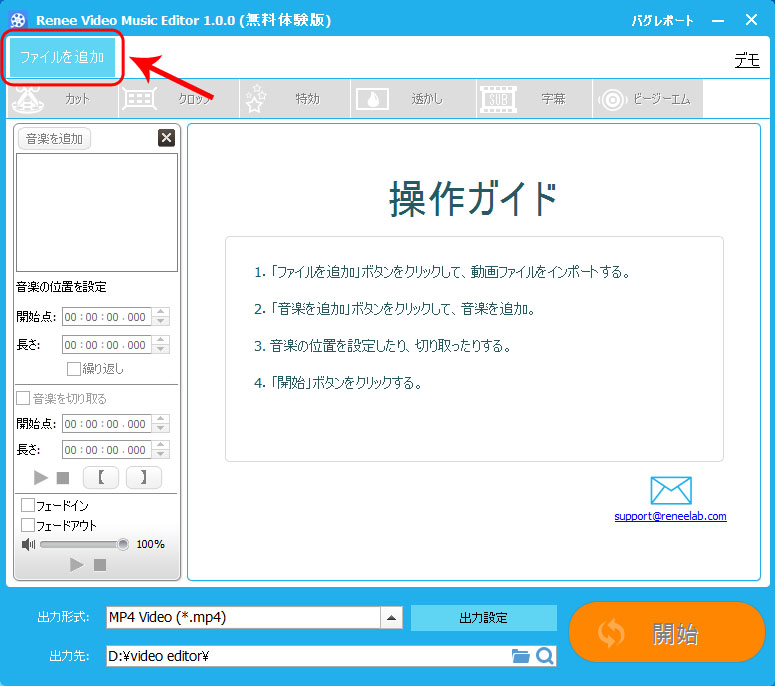Focus trim 長さ time field
775x686 pixels.
(x=107, y=450)
